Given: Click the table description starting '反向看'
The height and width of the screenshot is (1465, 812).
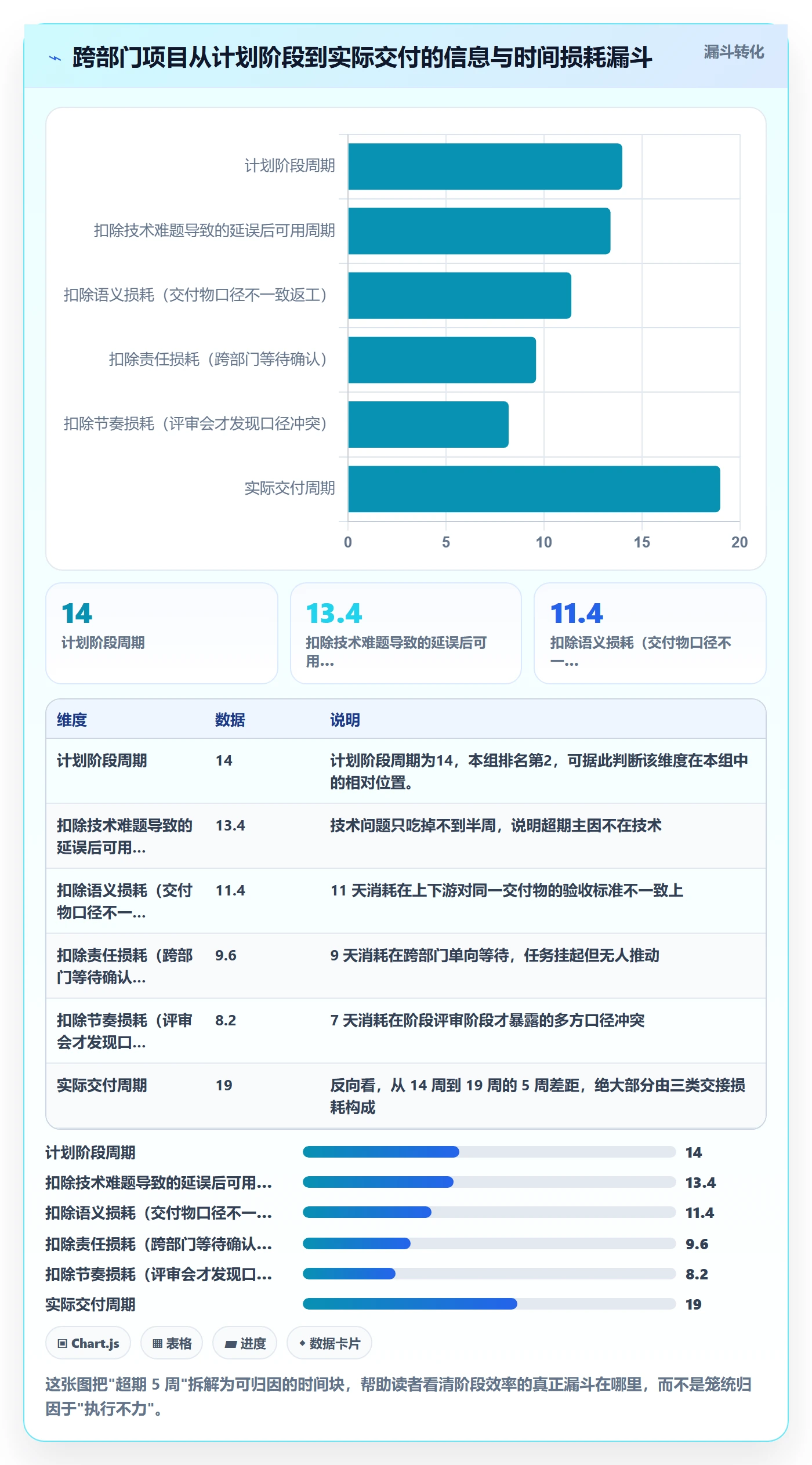Looking at the screenshot, I should tap(538, 1096).
